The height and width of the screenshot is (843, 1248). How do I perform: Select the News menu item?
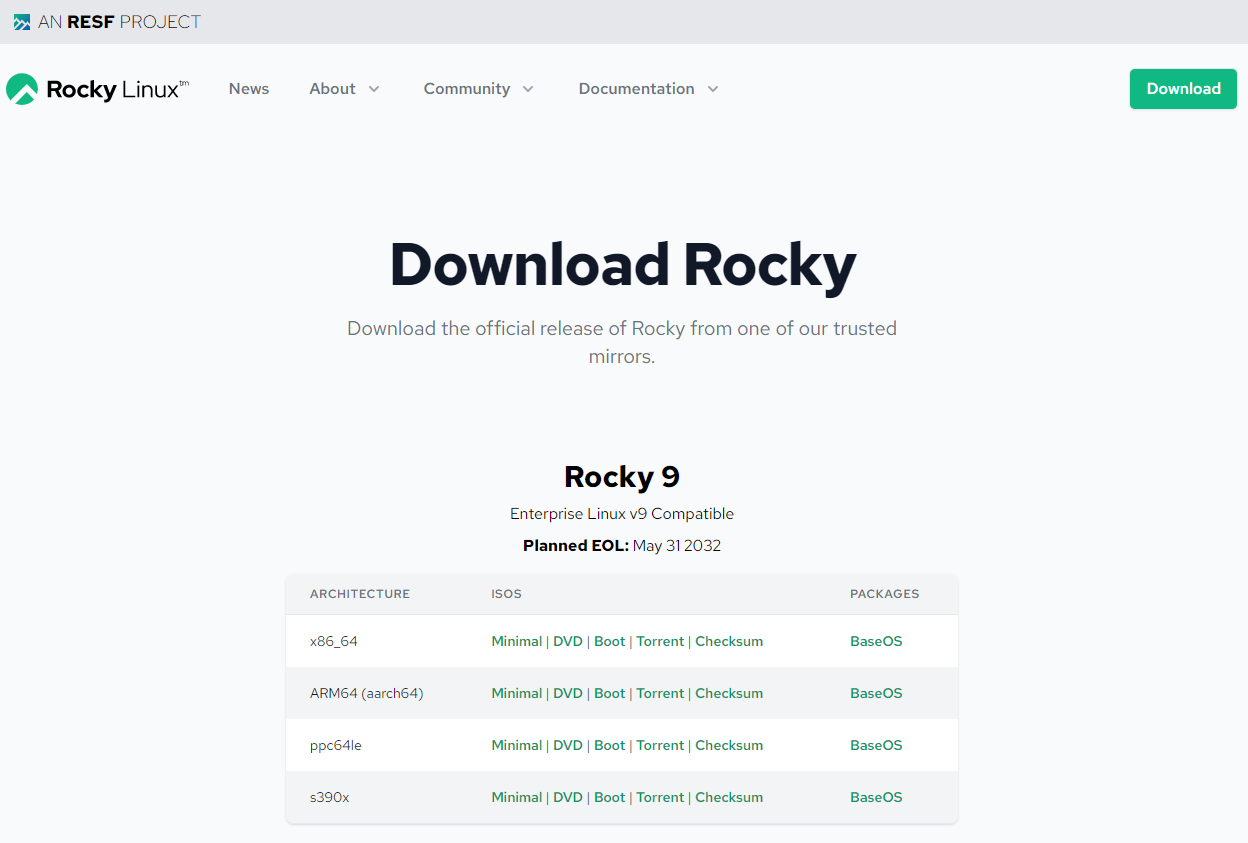[248, 89]
